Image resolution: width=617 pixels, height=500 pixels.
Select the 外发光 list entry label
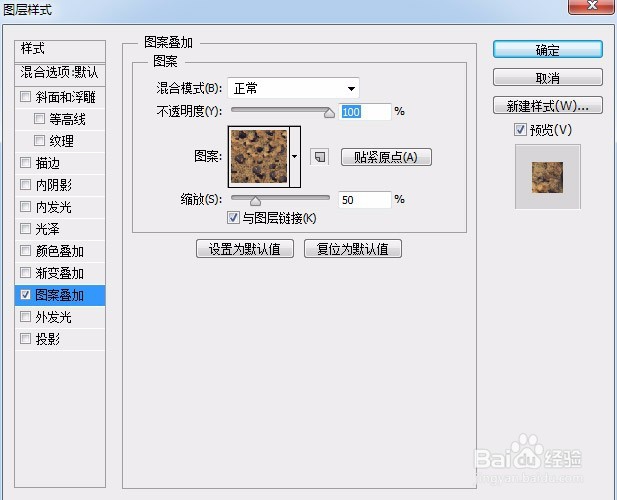point(54,317)
